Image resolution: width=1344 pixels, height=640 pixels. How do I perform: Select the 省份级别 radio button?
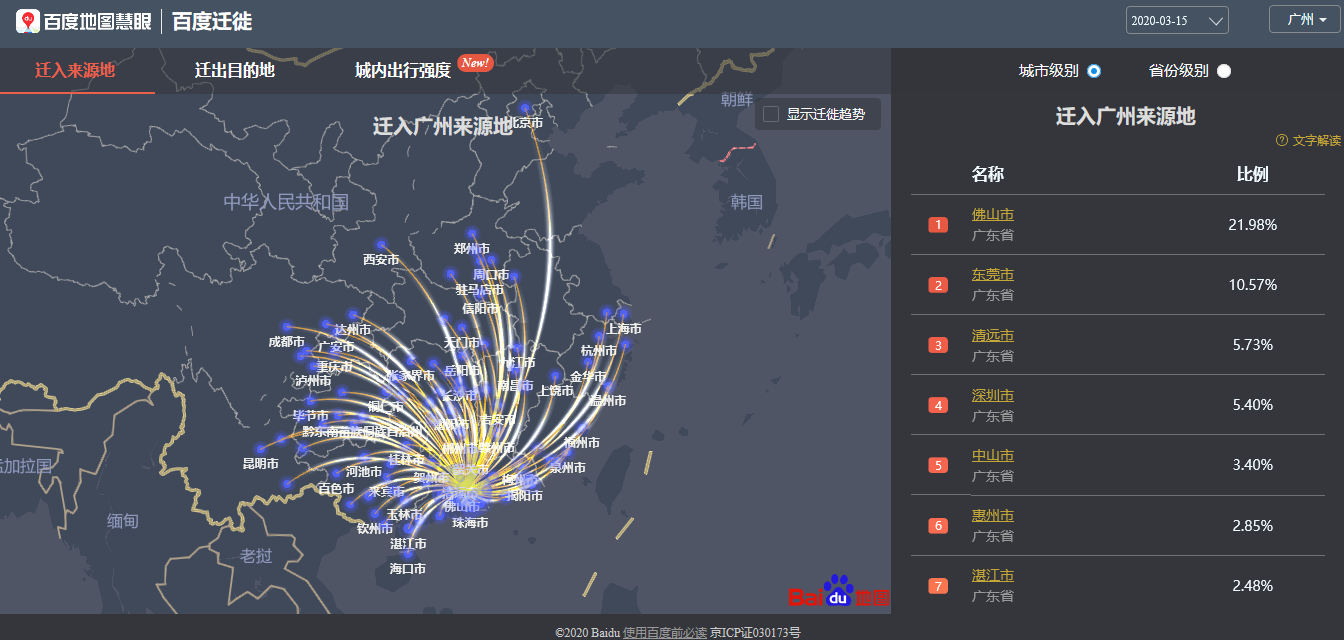[x=1222, y=71]
